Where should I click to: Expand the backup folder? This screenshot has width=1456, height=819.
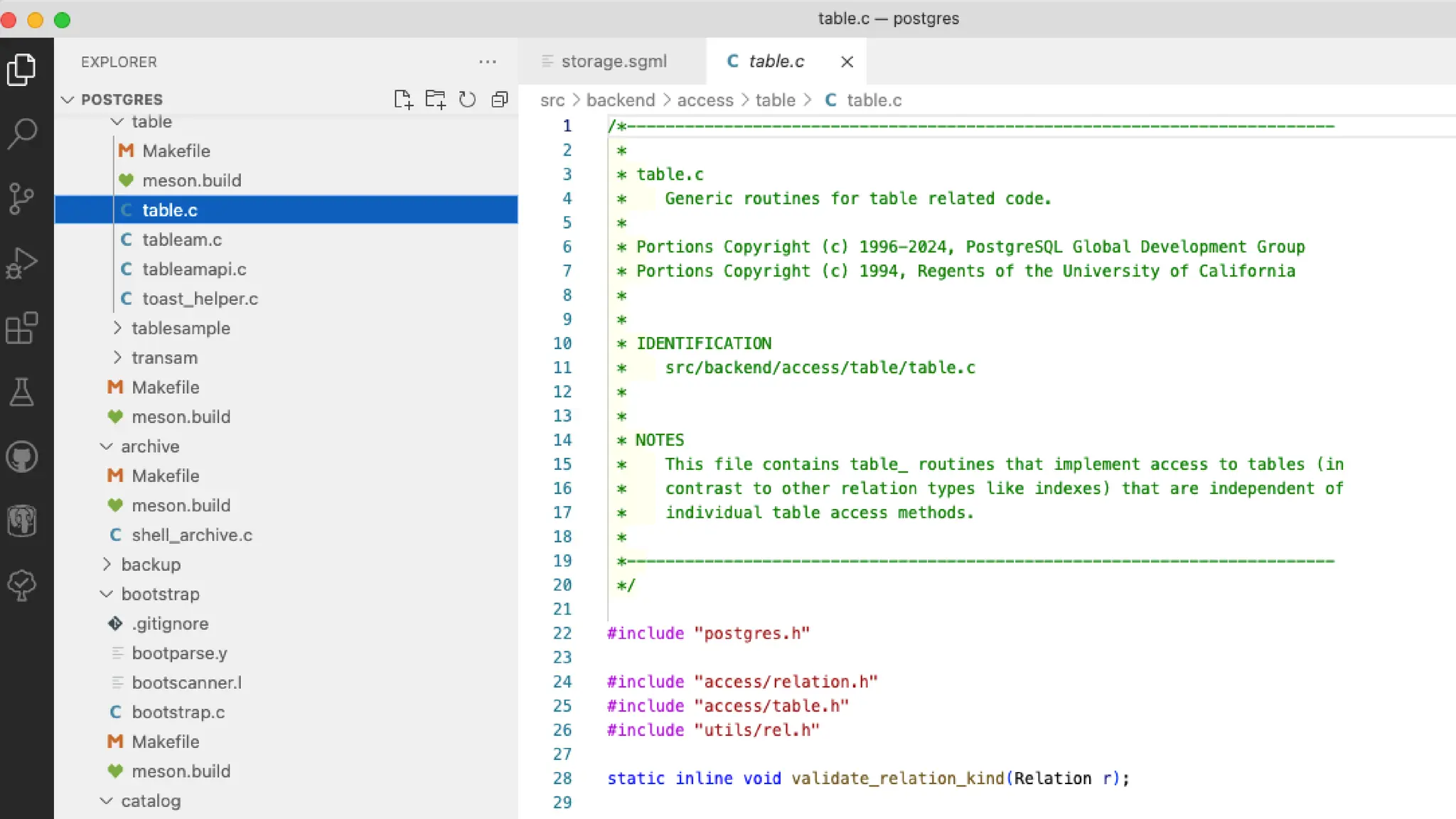pyautogui.click(x=151, y=564)
